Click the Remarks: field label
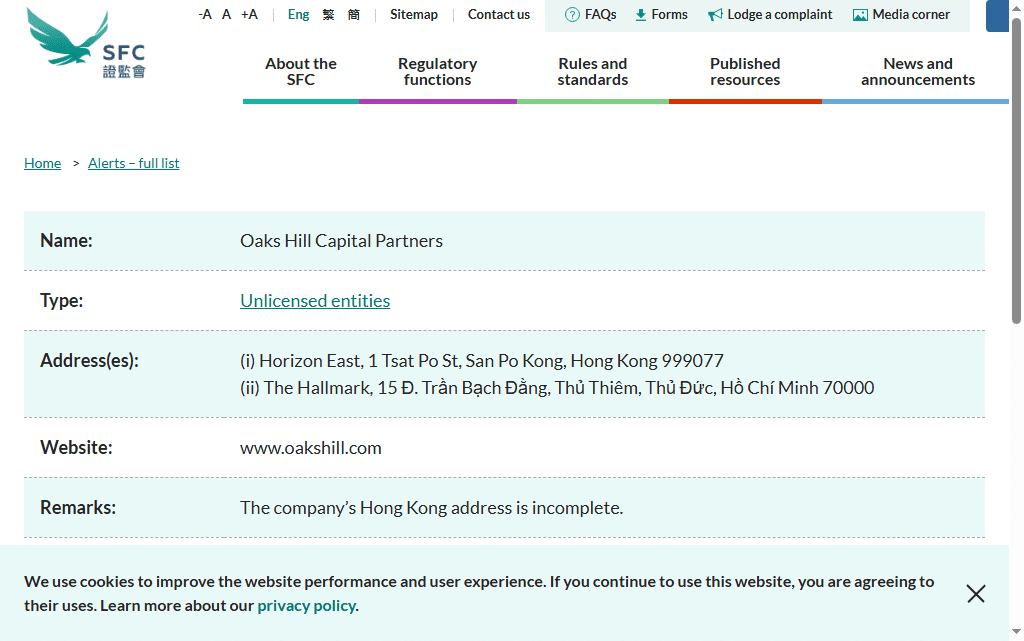The height and width of the screenshot is (641, 1024). click(x=78, y=508)
